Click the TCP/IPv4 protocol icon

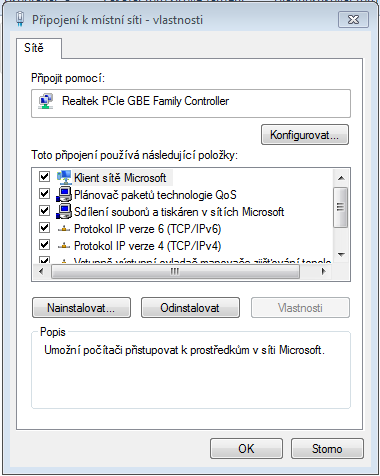pos(64,246)
